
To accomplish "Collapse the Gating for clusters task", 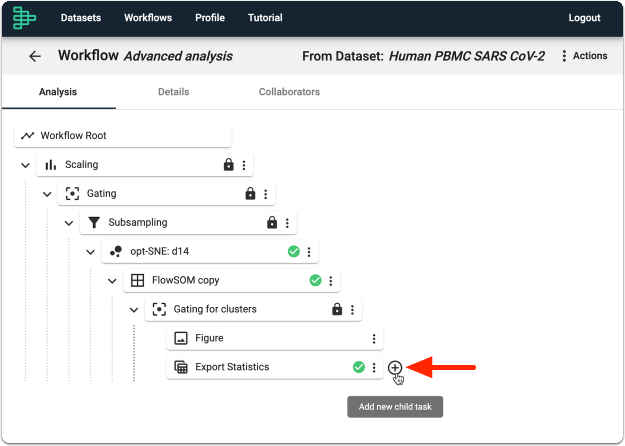I will [x=134, y=310].
